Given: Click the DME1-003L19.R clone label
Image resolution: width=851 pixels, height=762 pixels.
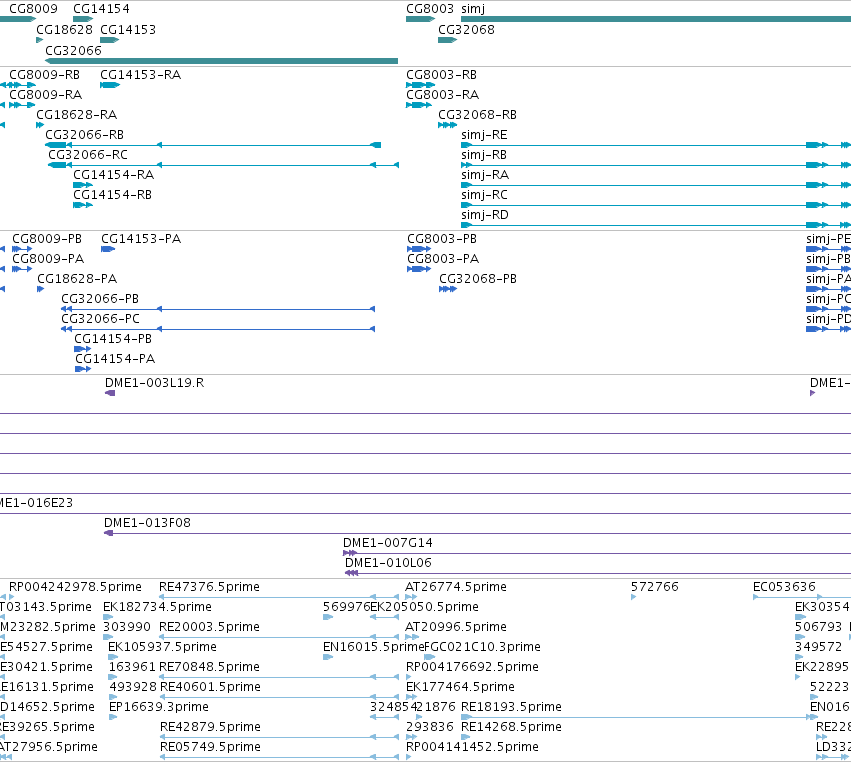Looking at the screenshot, I should click(155, 383).
